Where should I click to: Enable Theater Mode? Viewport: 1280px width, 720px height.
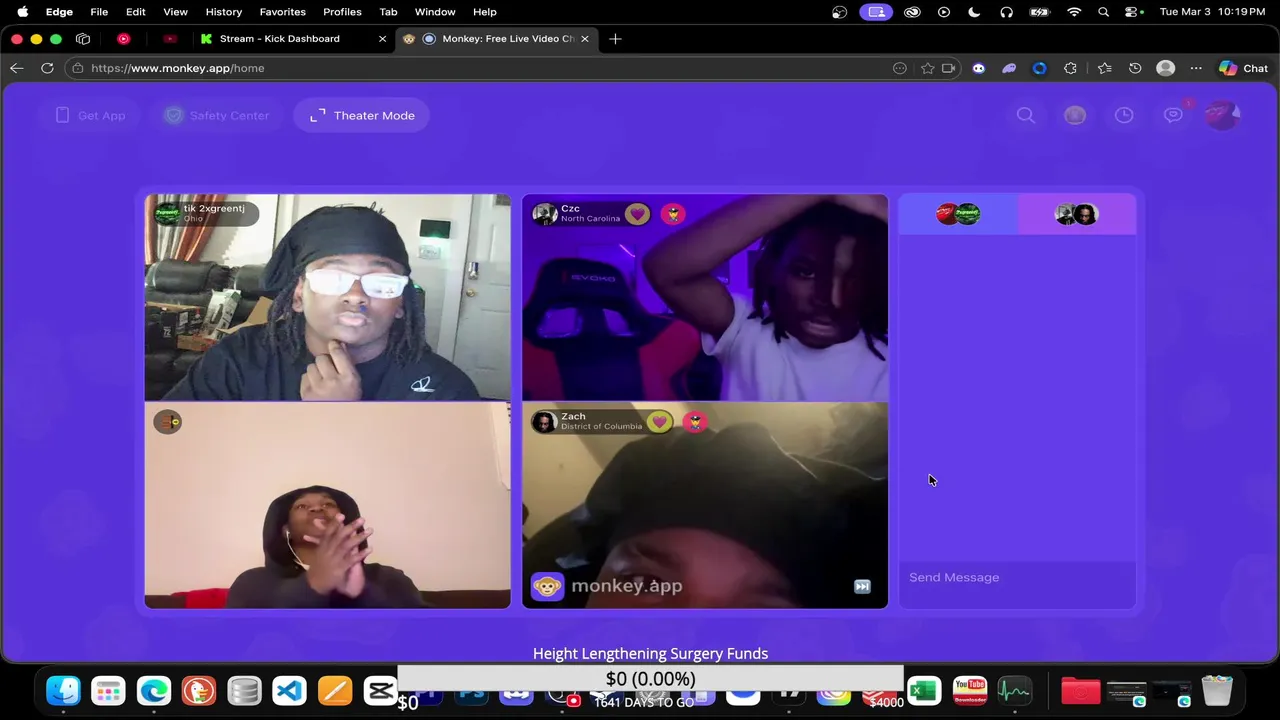coord(362,115)
